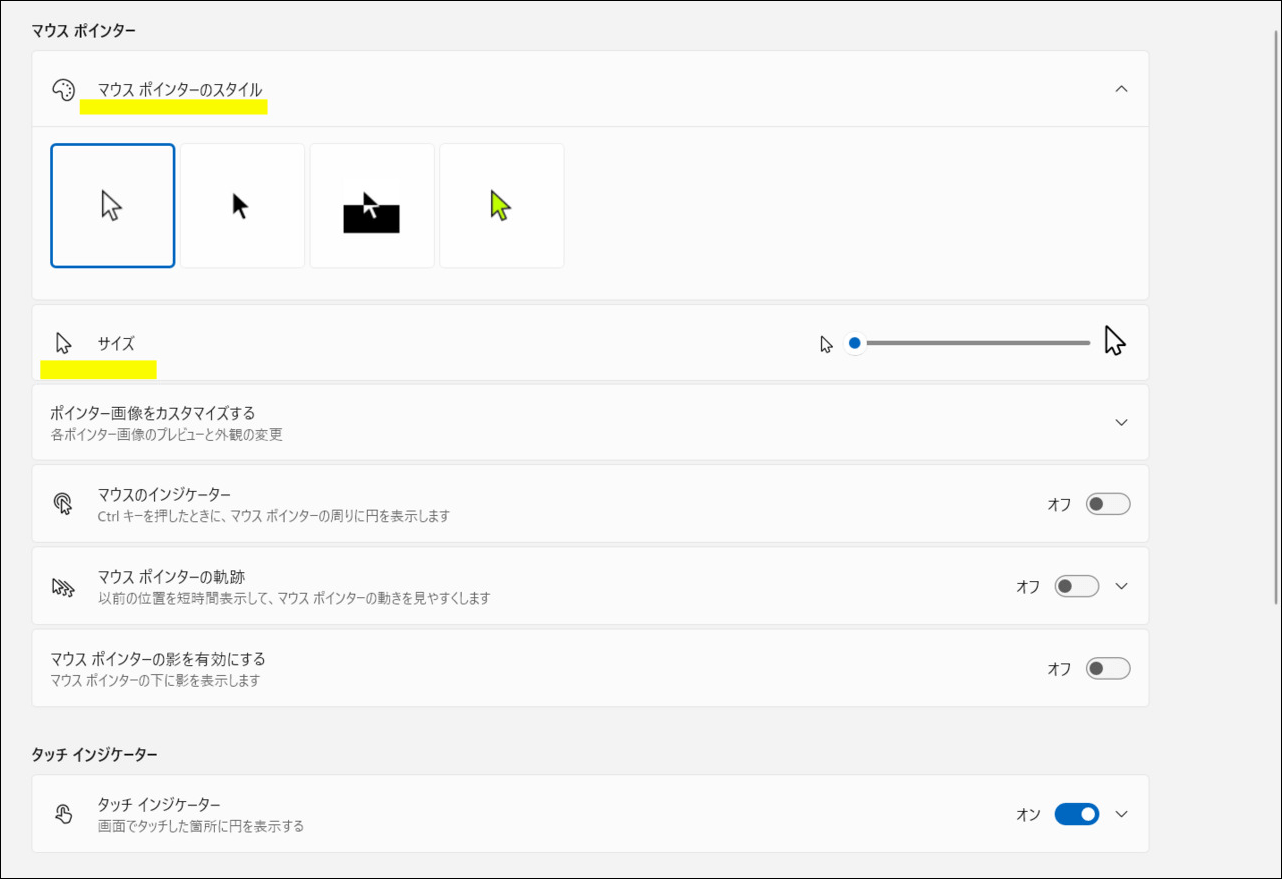Click the pointer trails icon
Image resolution: width=1282 pixels, height=879 pixels.
[63, 587]
